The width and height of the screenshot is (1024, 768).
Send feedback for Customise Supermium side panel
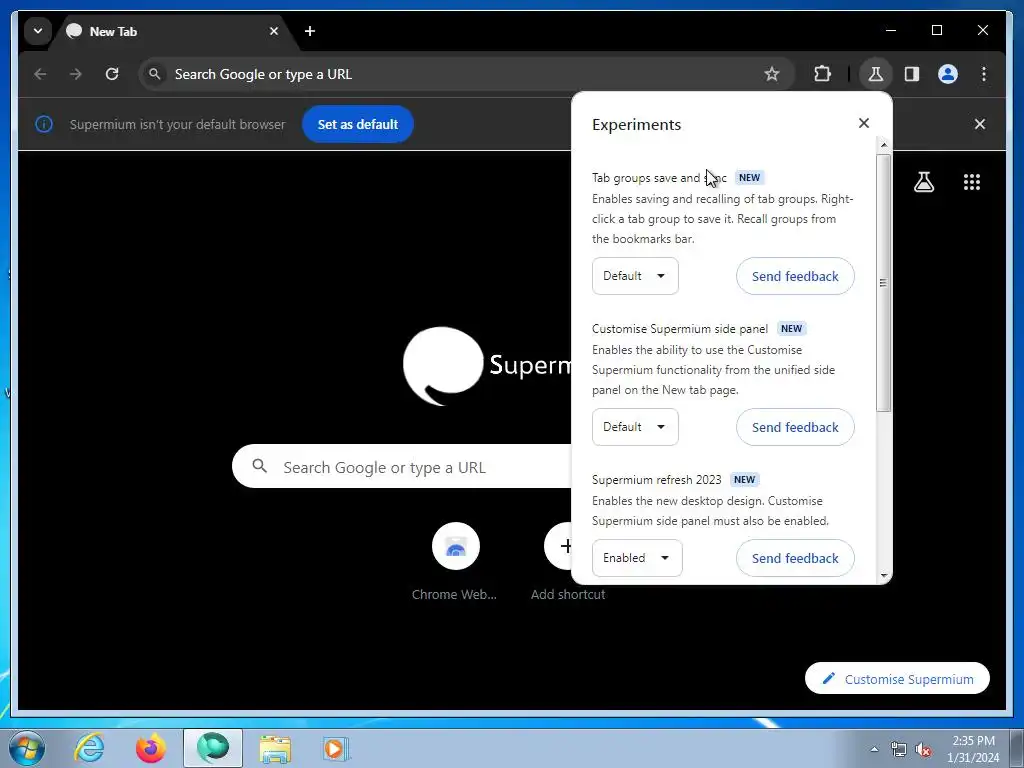tap(795, 427)
